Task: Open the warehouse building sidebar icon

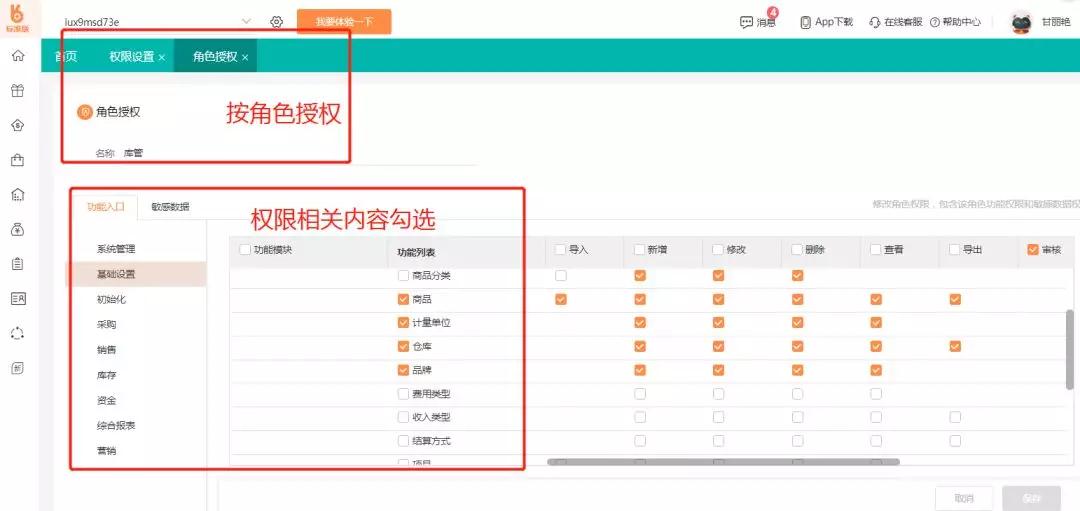Action: [17, 194]
